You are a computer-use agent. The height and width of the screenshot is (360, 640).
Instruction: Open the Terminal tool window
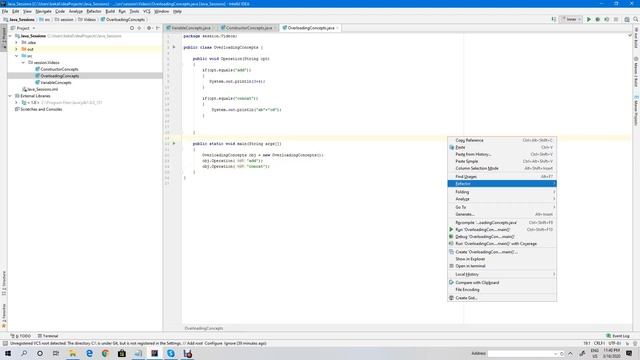point(48,336)
